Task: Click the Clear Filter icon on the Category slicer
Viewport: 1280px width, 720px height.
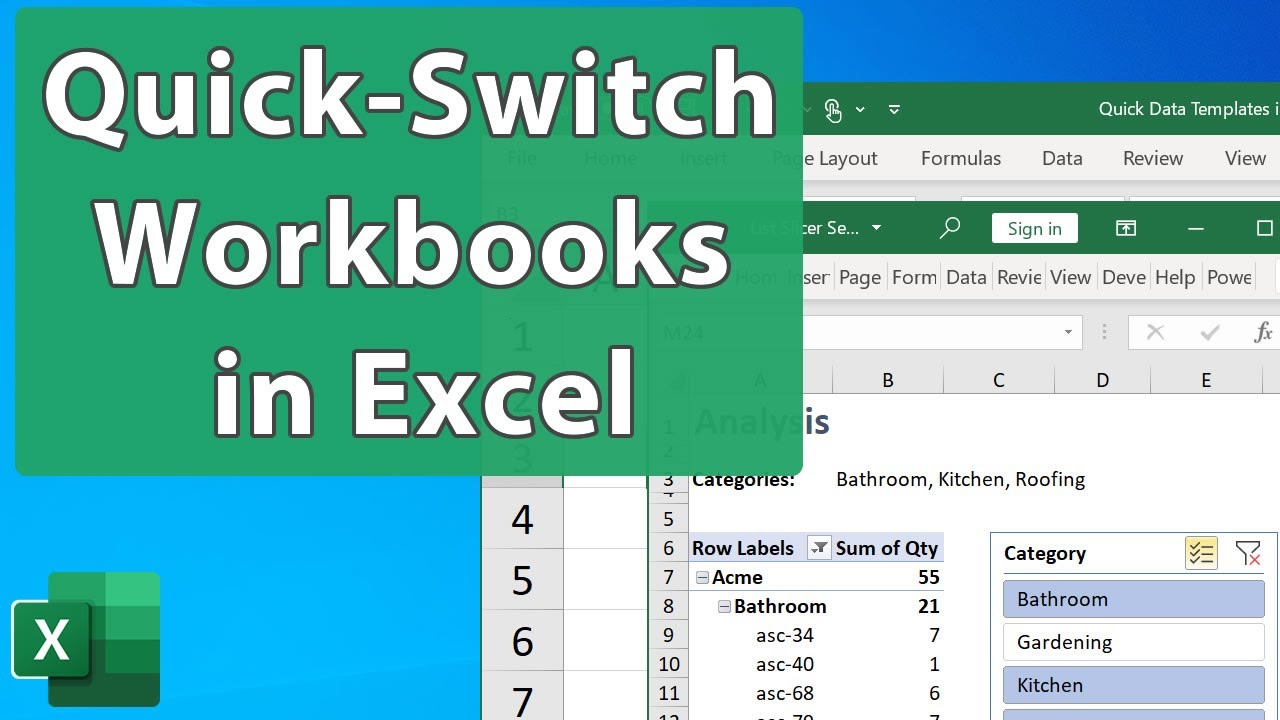Action: 1247,553
